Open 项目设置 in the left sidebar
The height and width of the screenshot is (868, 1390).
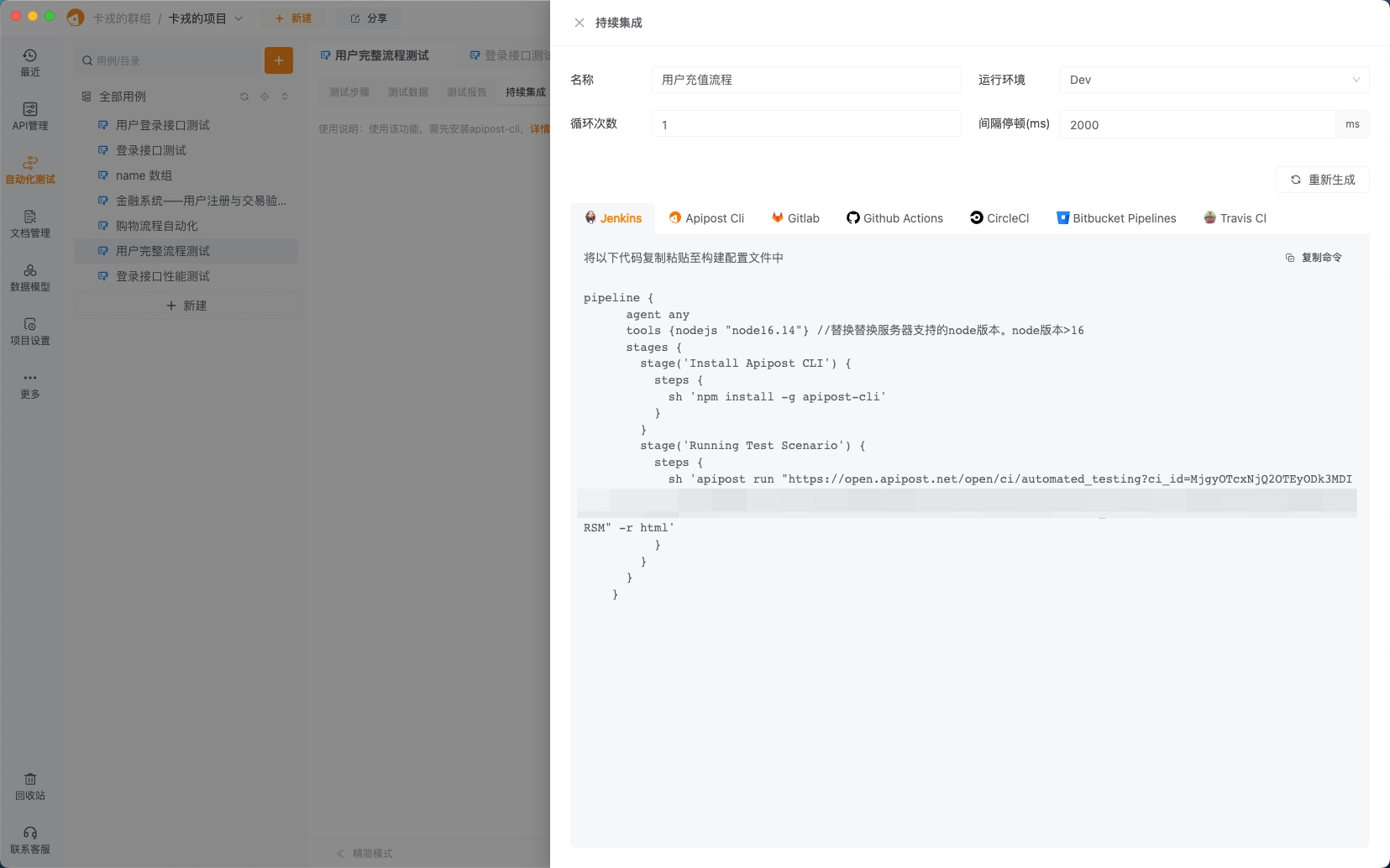tap(30, 332)
